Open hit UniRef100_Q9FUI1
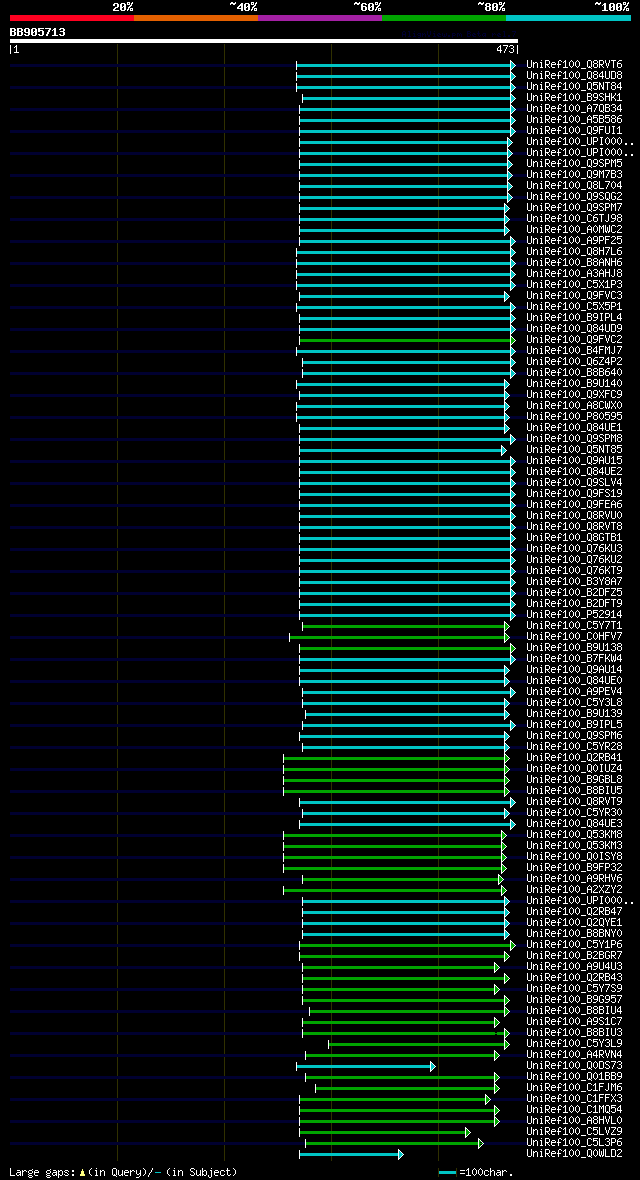This screenshot has height=1180, width=640. pos(574,131)
